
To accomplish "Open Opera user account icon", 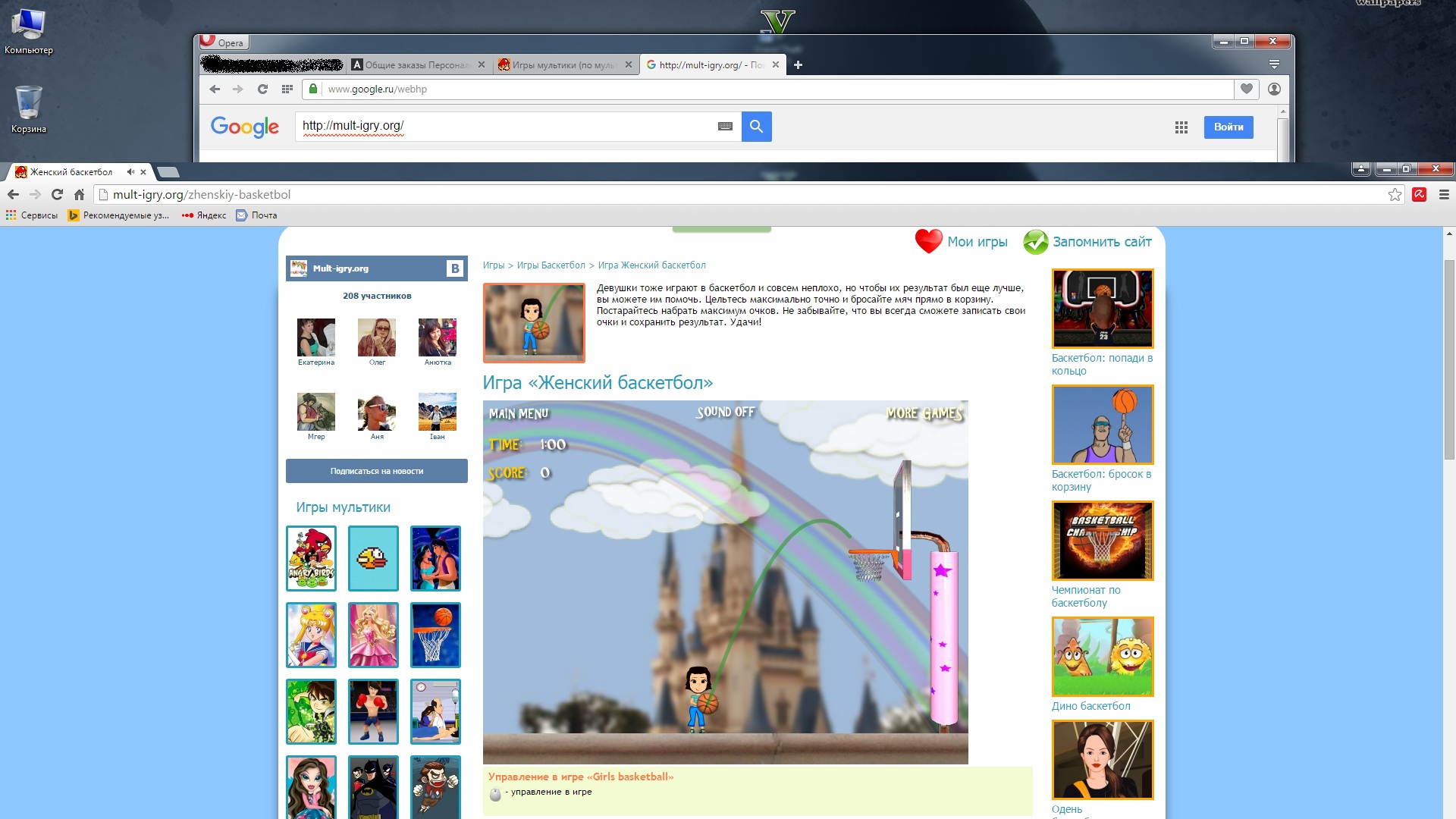I will tap(1274, 89).
